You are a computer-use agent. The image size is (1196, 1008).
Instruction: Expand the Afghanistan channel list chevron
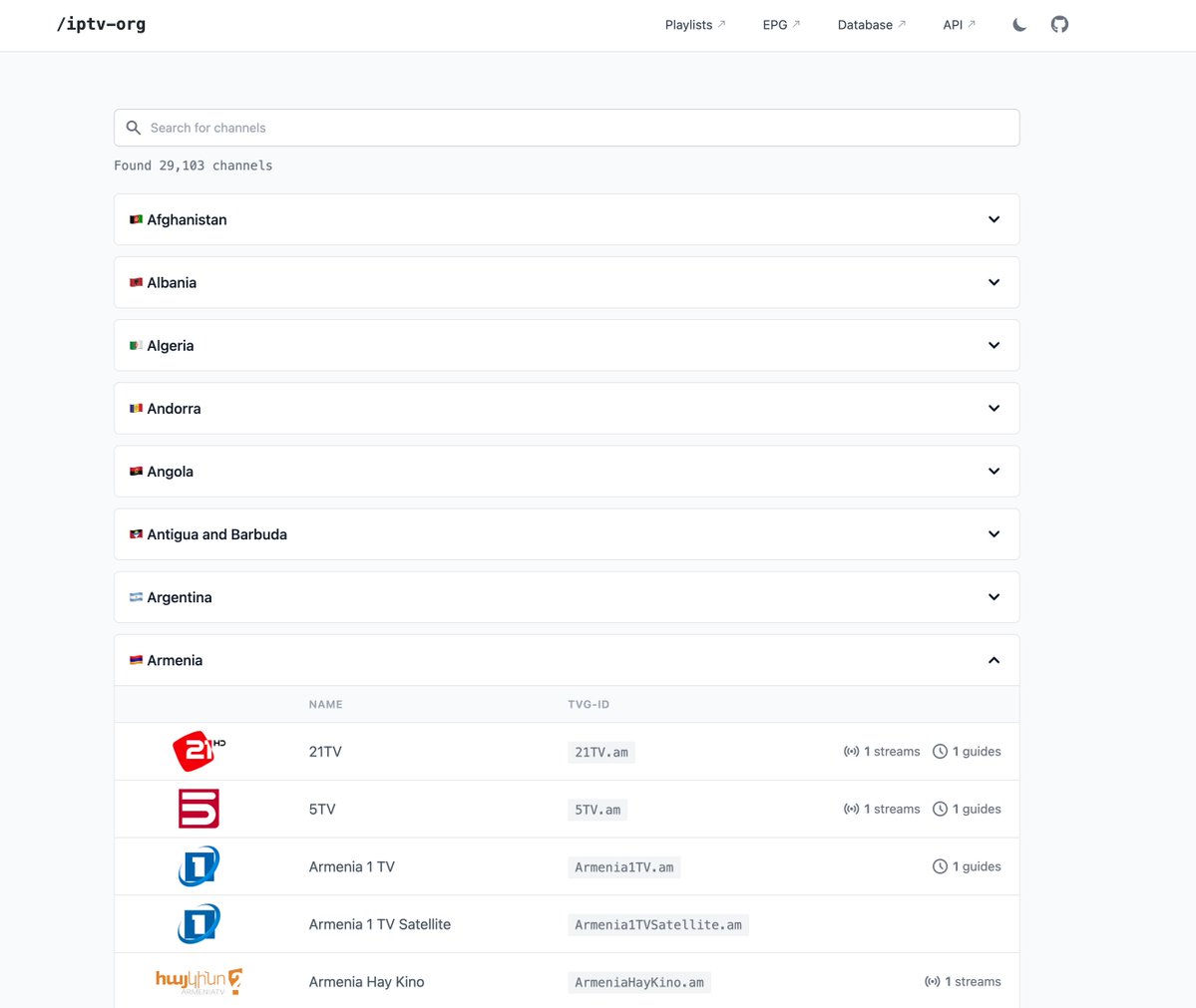(994, 219)
